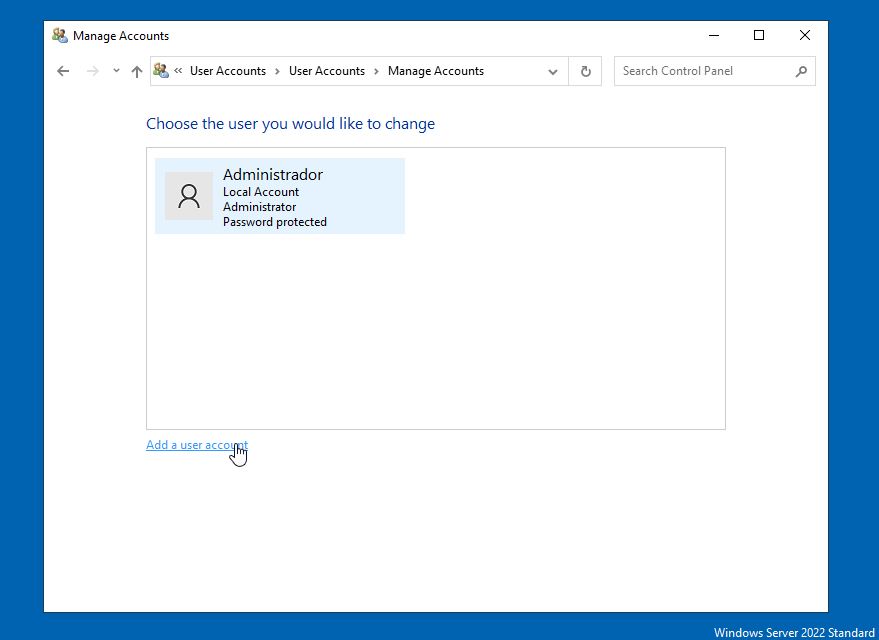The width and height of the screenshot is (879, 640).
Task: Navigate to the first User Accounts breadcrumb
Action: tap(228, 71)
